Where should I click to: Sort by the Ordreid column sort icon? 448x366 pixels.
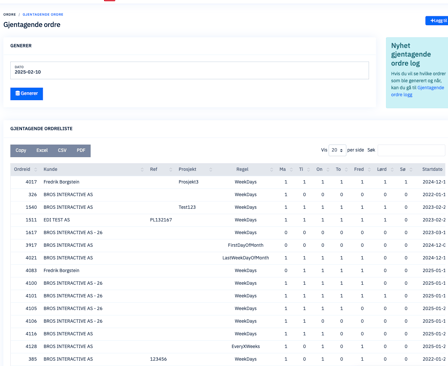point(36,169)
